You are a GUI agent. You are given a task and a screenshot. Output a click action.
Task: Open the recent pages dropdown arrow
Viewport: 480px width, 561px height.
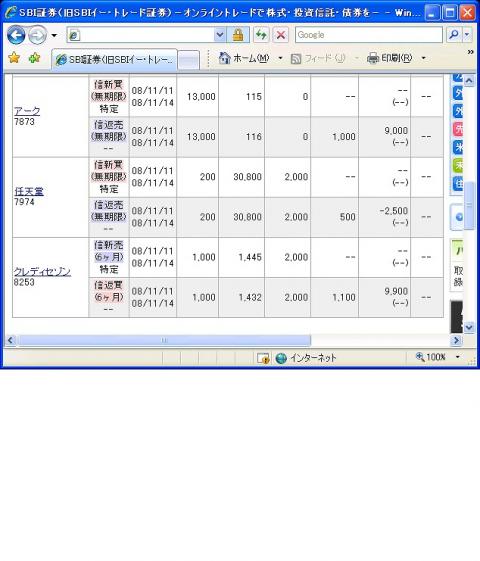tap(54, 35)
